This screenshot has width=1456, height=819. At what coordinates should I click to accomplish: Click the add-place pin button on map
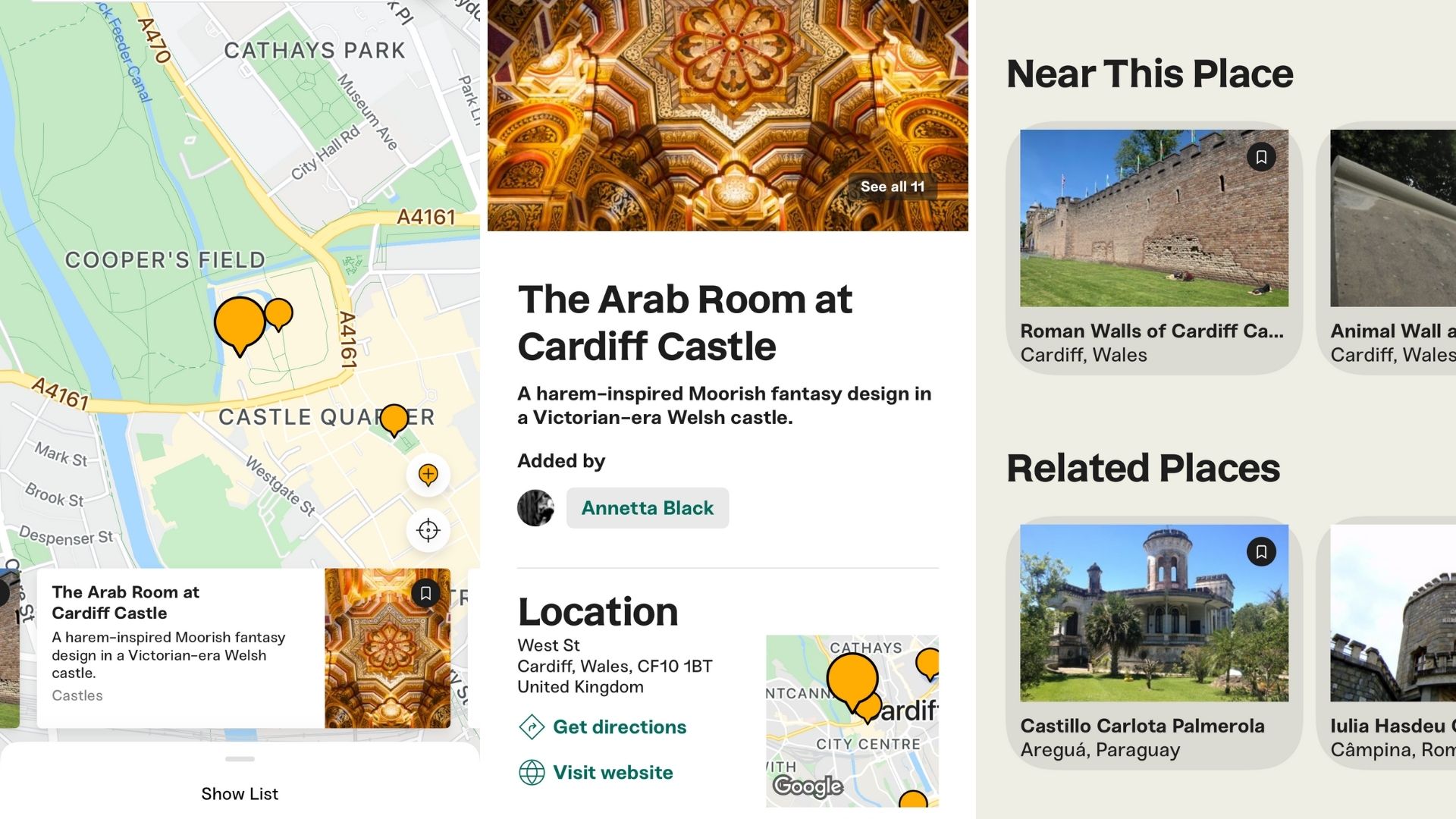pos(428,475)
